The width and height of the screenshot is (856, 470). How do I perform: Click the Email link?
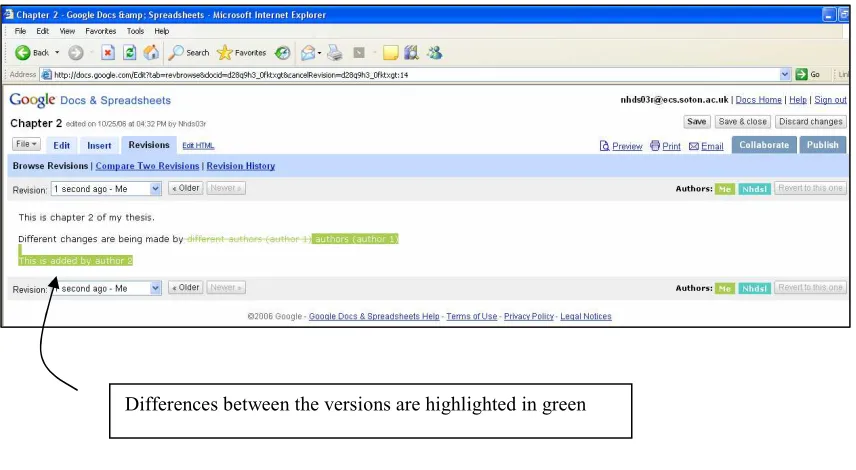712,146
